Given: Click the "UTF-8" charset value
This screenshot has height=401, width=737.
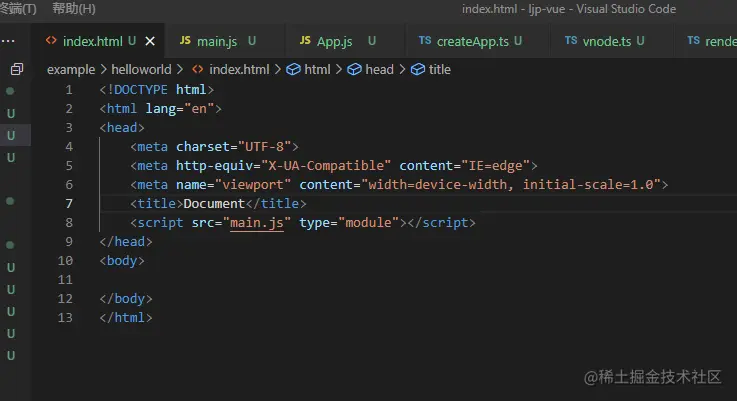Looking at the screenshot, I should (x=264, y=147).
